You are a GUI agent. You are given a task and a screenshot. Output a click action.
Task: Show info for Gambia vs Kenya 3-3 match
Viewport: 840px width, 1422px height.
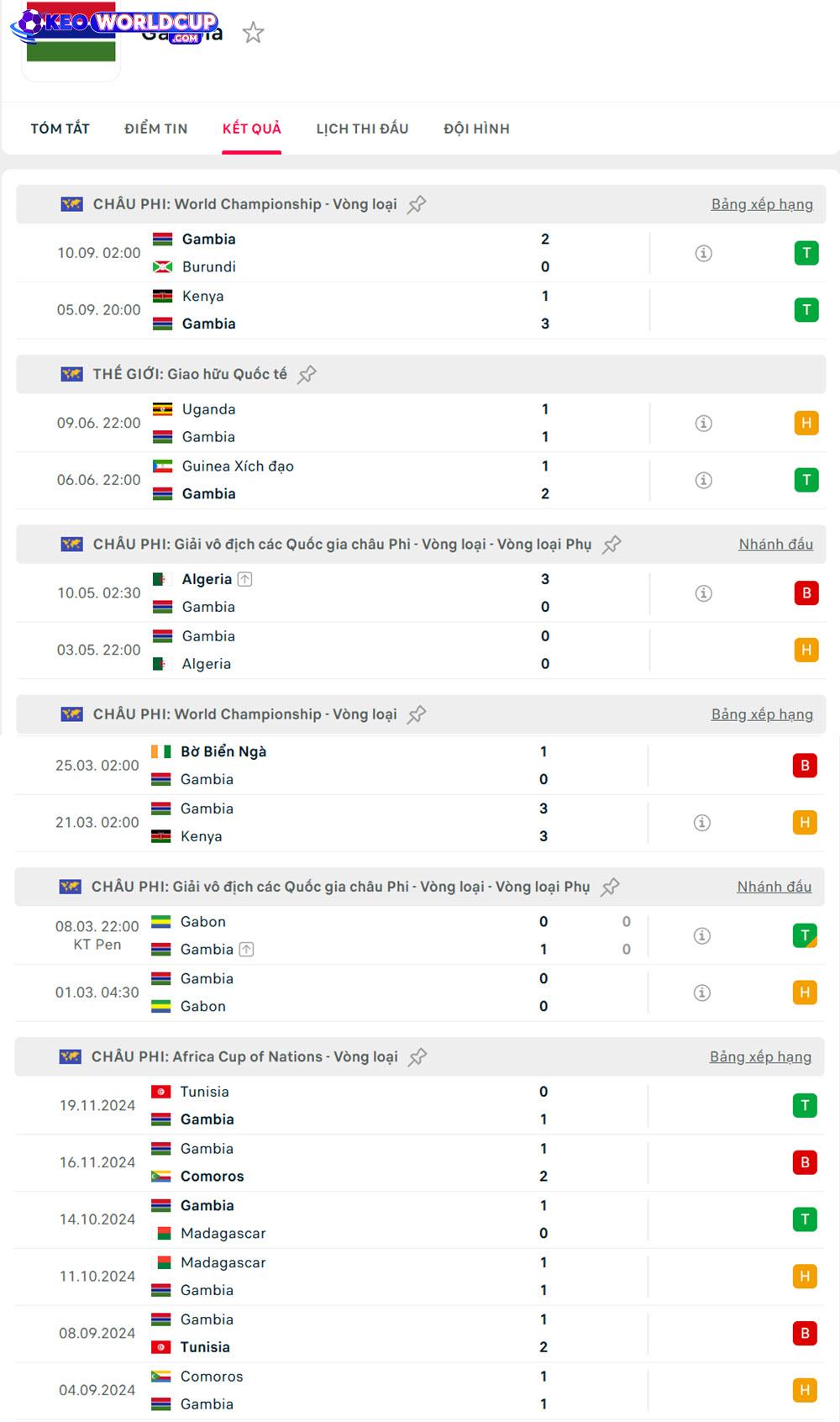point(702,823)
